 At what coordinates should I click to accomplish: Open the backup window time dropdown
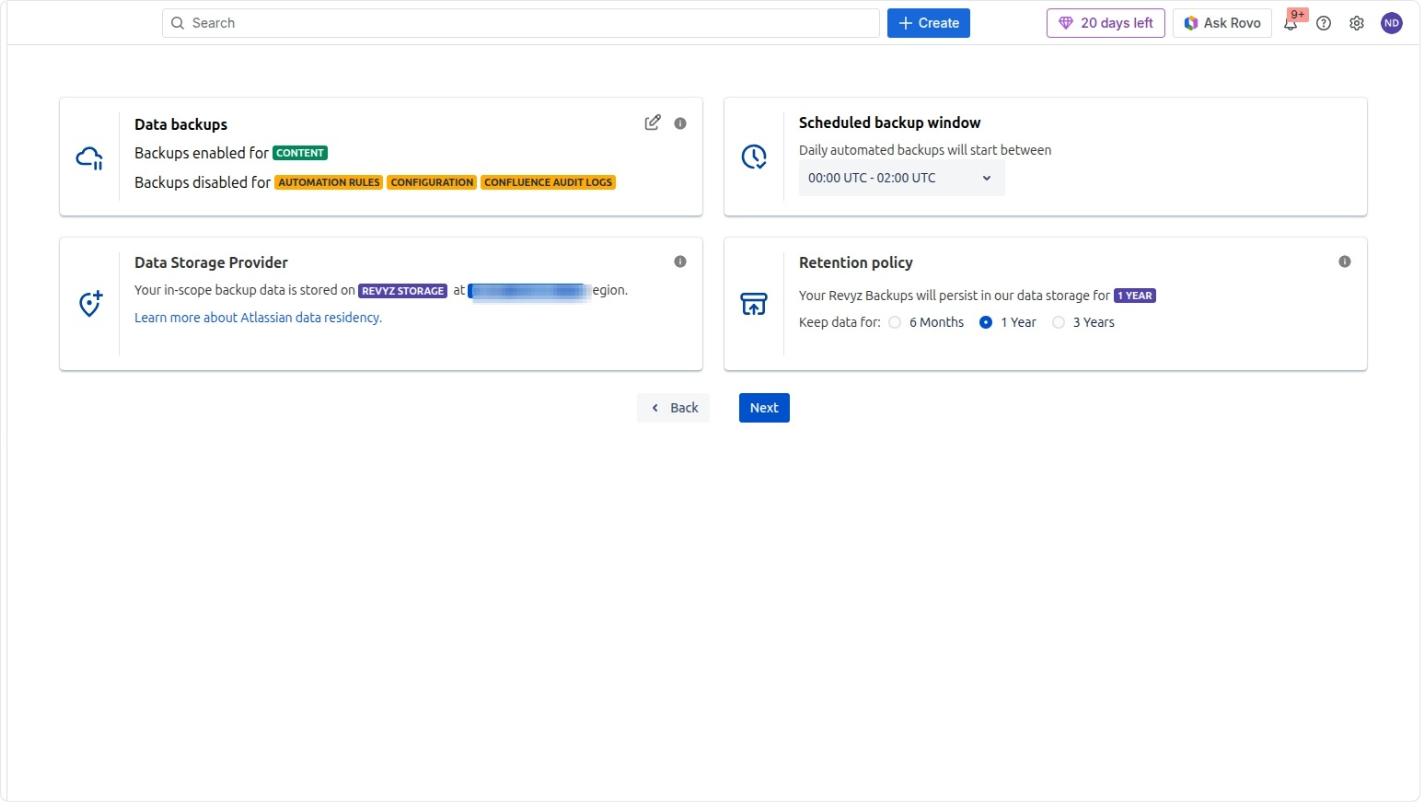pos(901,178)
